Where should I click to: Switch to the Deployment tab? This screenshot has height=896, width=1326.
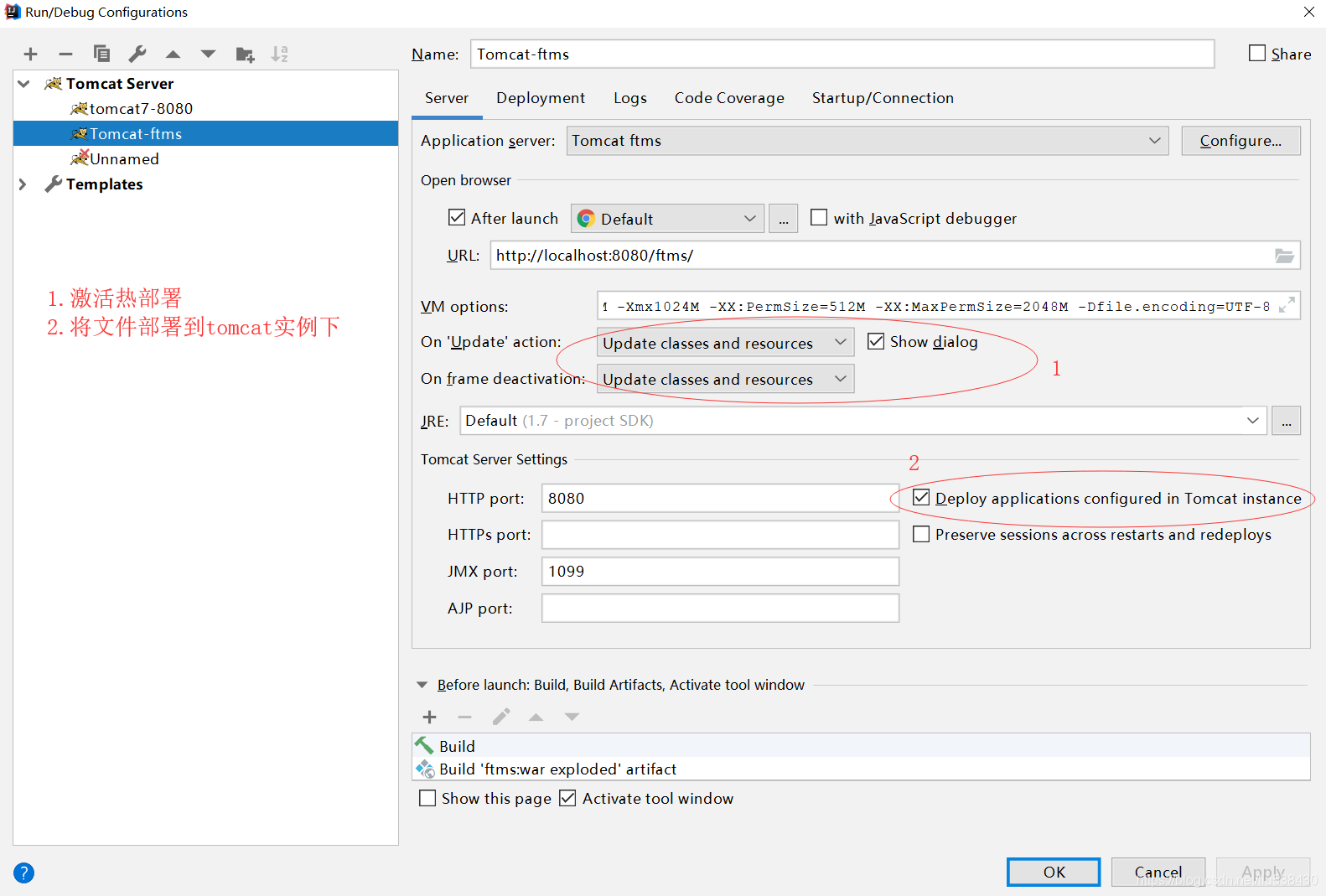click(x=541, y=98)
